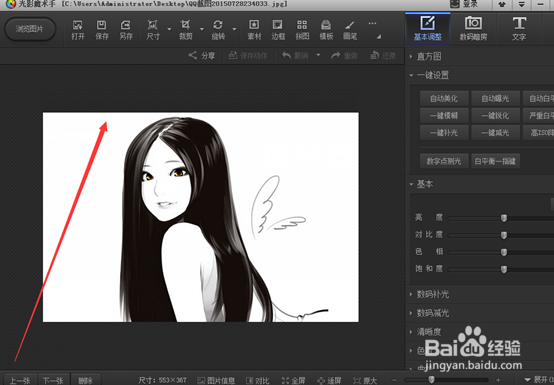Click the 一键减光 button
This screenshot has height=385, width=554.
(x=495, y=133)
